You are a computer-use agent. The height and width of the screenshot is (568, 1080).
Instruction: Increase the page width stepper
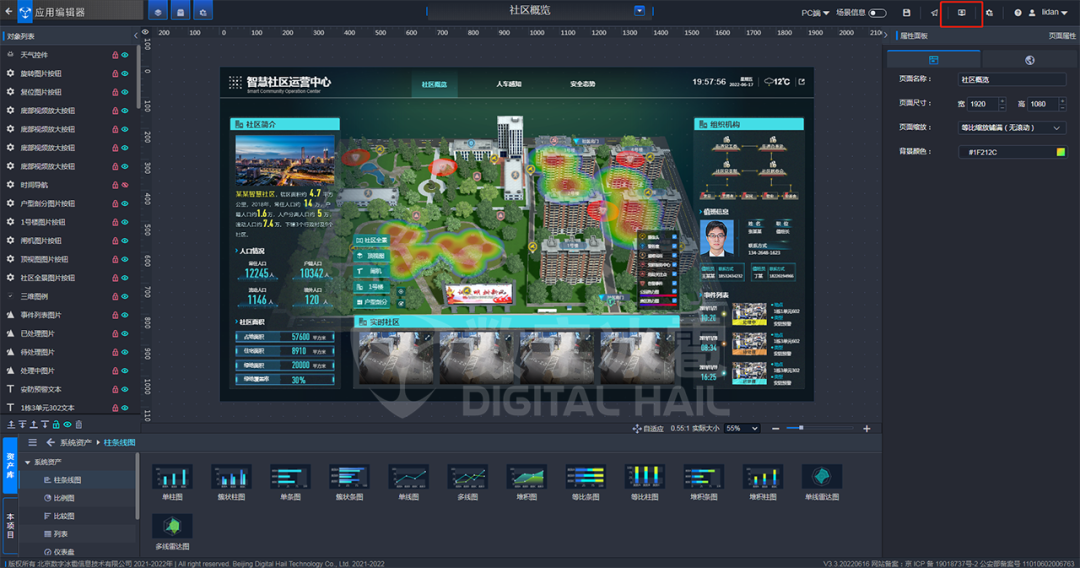[x=1002, y=101]
